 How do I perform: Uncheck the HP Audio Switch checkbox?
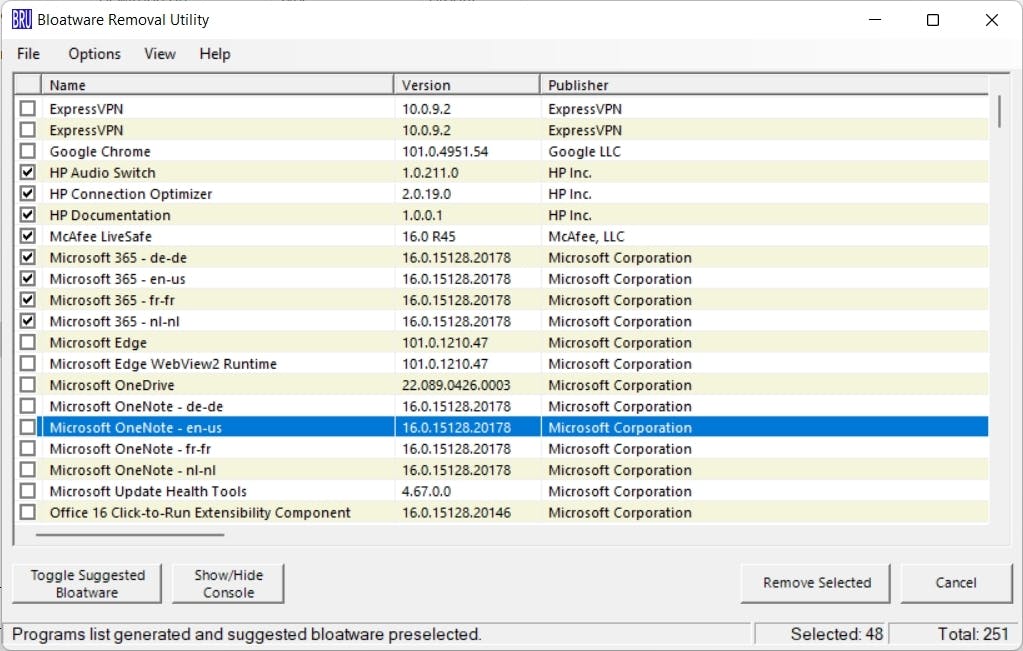[28, 173]
